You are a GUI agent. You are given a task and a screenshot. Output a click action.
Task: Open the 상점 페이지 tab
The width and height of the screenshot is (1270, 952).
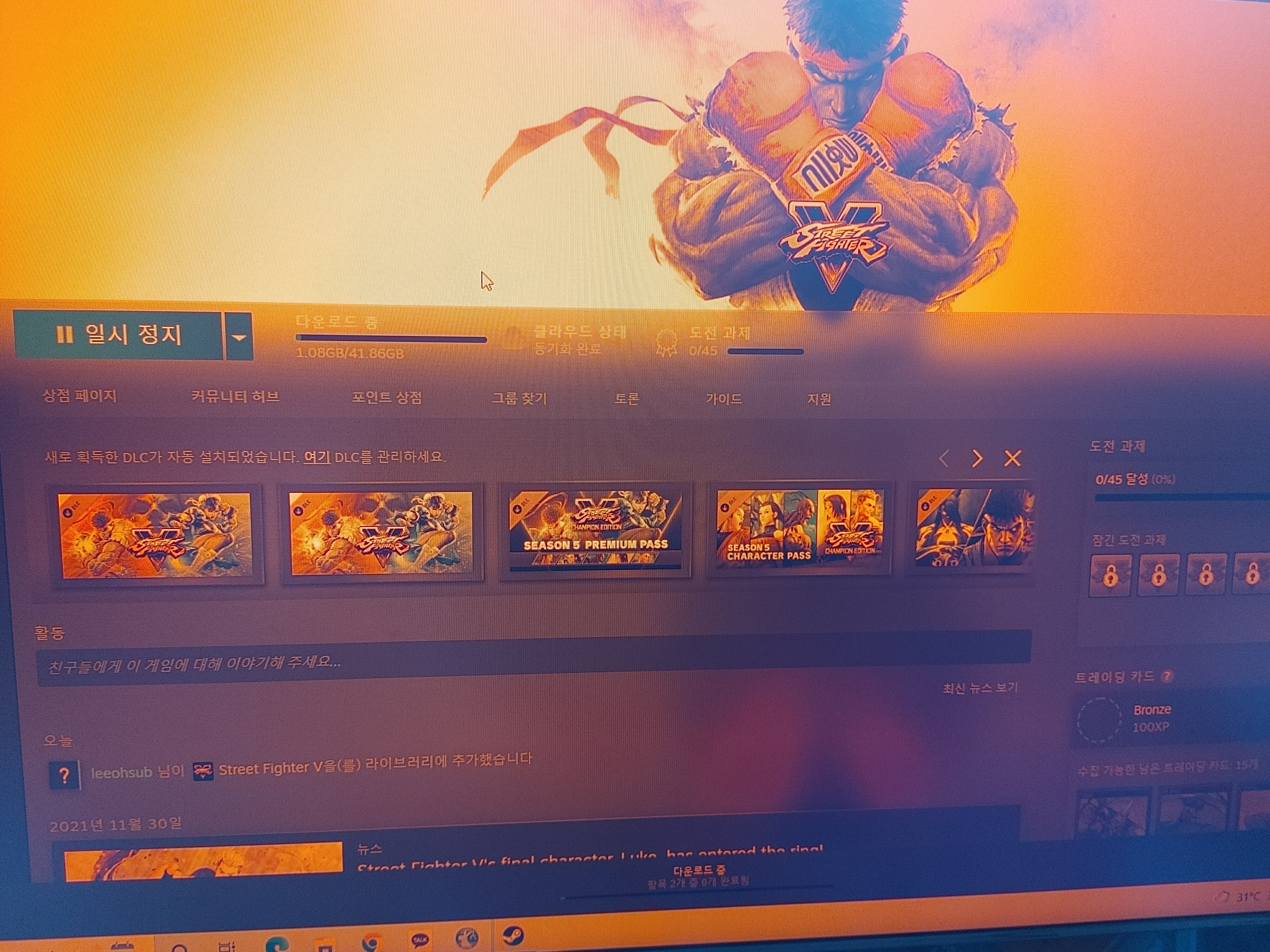click(80, 396)
